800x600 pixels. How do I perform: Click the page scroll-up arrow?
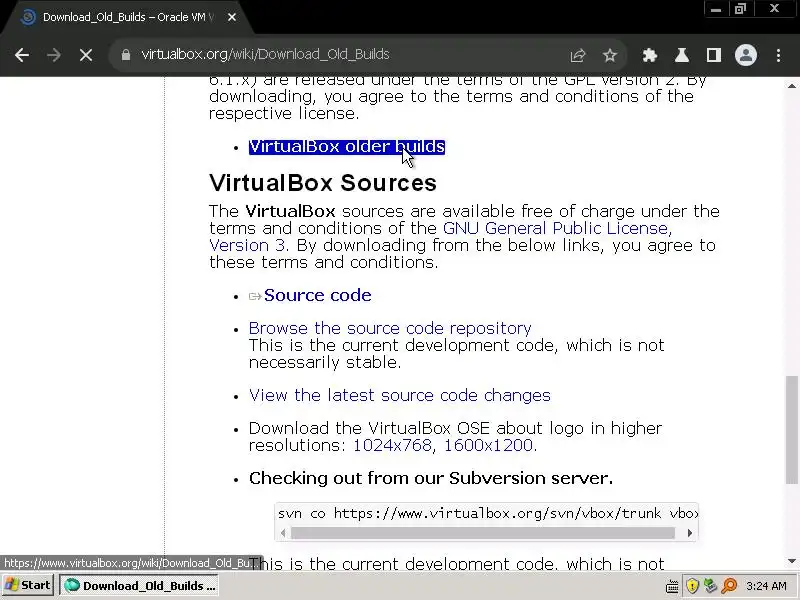791,86
